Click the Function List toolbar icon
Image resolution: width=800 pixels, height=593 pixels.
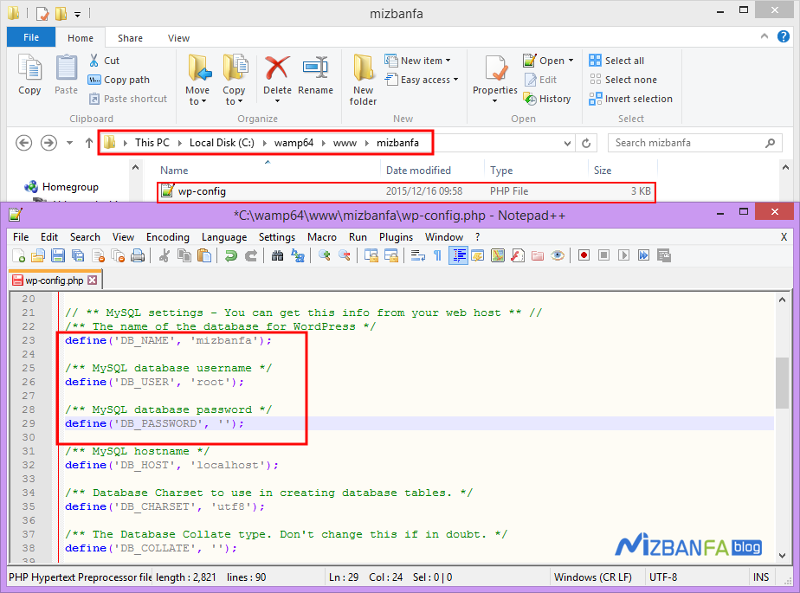coord(518,255)
